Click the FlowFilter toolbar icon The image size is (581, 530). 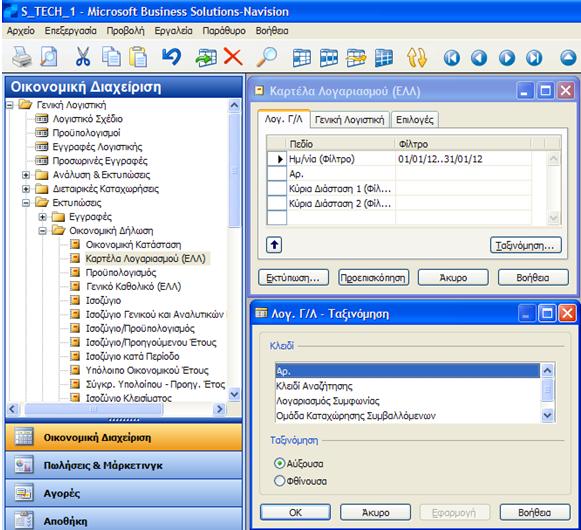pyautogui.click(x=356, y=57)
